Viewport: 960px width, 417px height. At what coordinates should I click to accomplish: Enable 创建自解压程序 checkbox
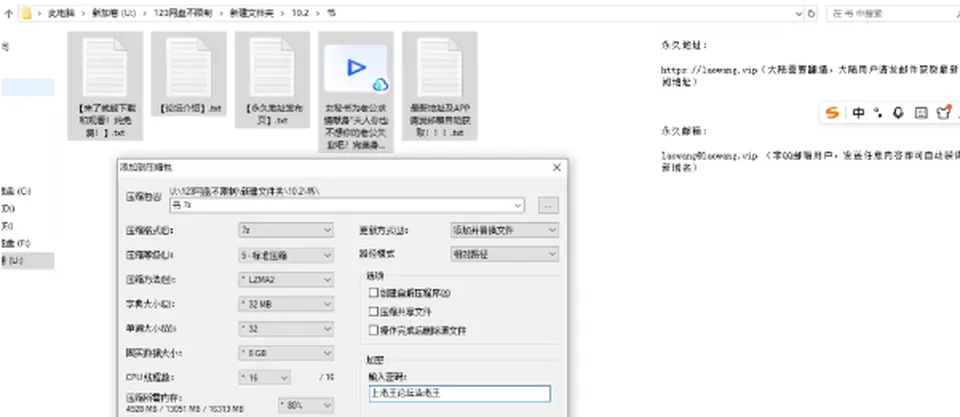click(x=373, y=293)
